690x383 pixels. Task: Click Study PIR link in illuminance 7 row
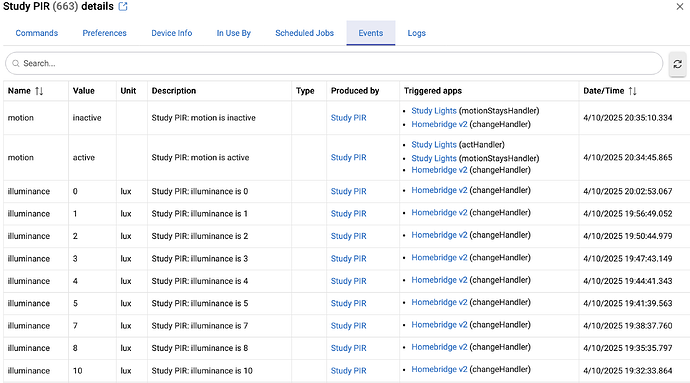point(349,326)
